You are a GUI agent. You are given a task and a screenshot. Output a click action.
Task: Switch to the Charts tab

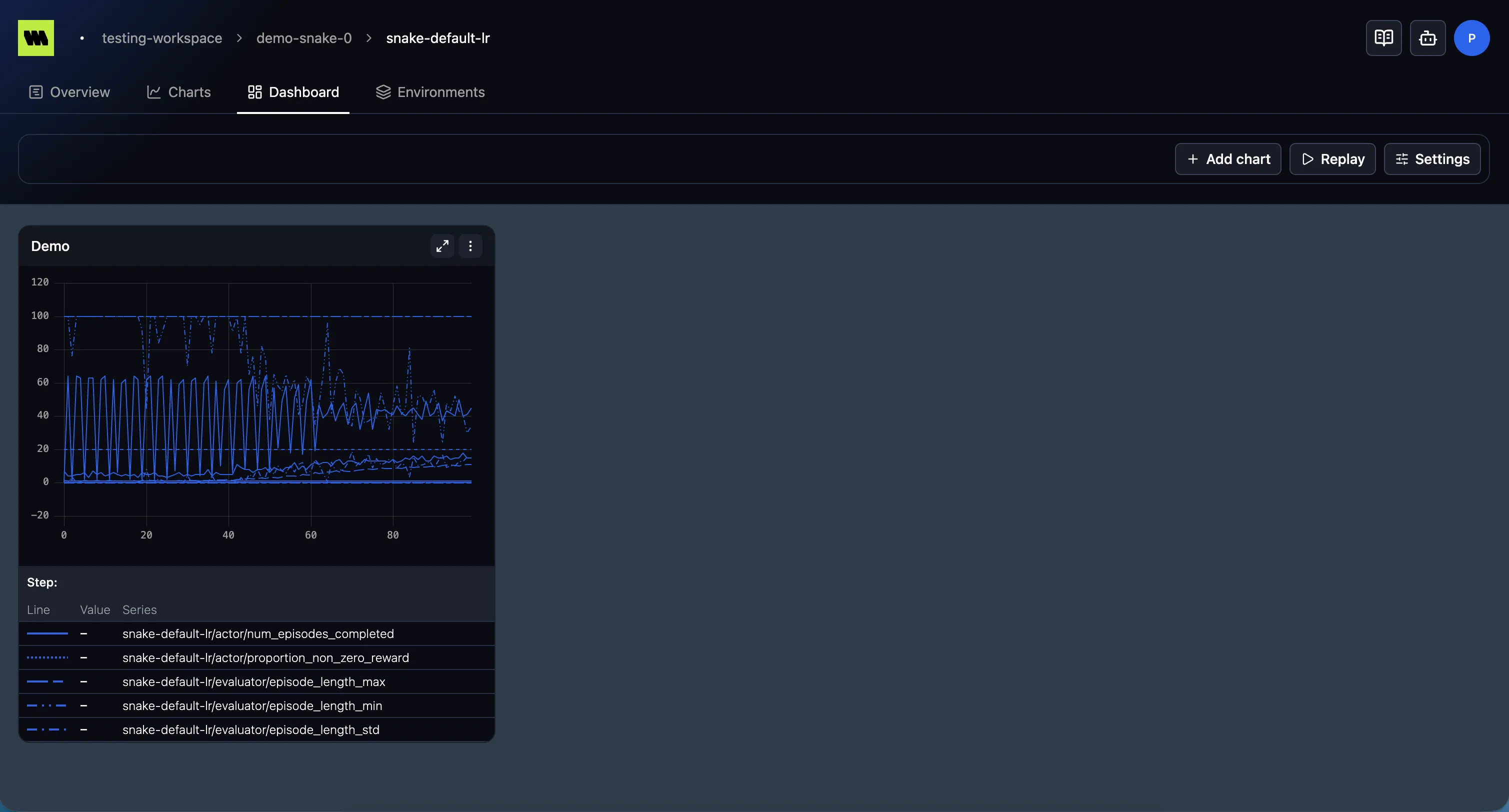178,92
